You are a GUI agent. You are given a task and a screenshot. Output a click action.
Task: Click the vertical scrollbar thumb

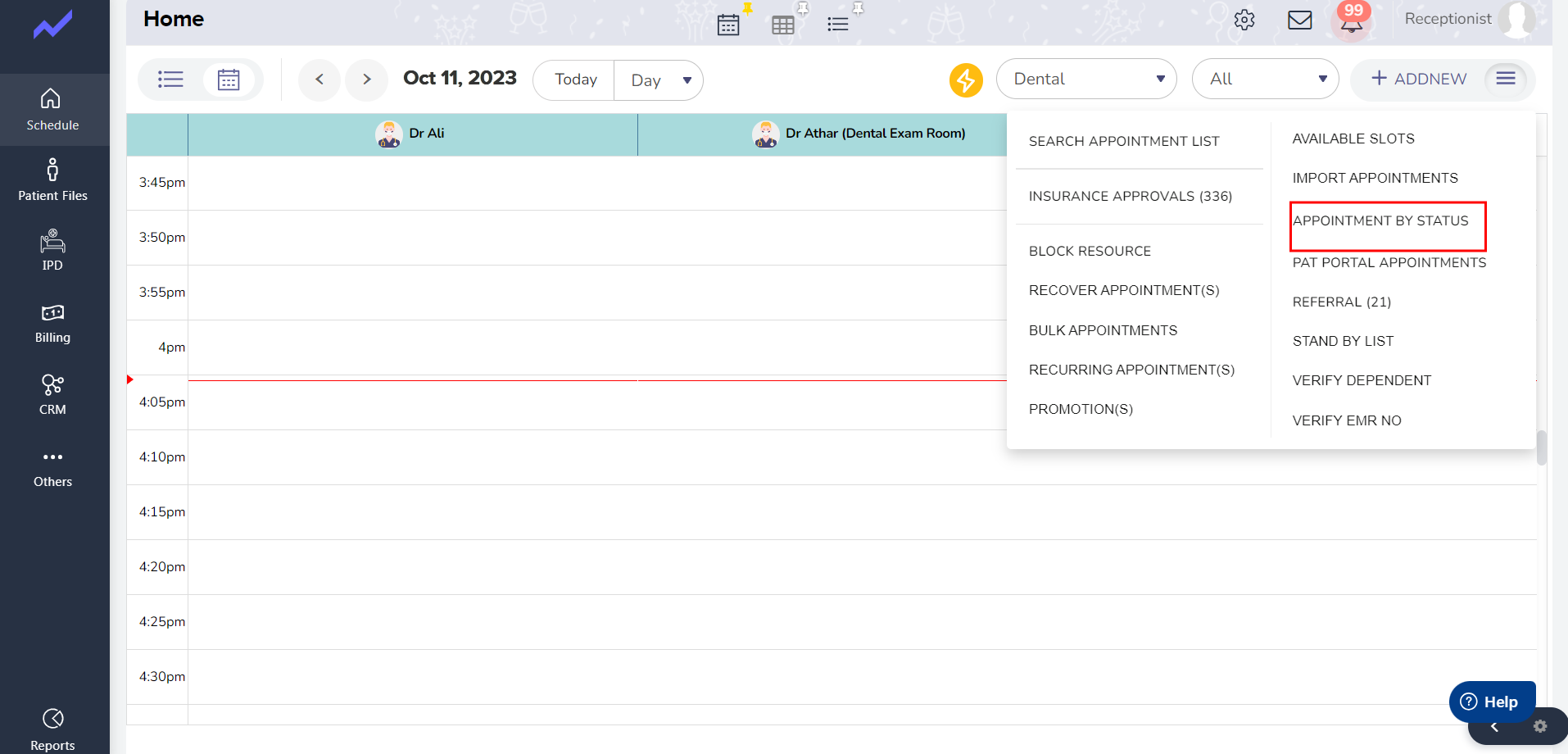coord(1542,447)
